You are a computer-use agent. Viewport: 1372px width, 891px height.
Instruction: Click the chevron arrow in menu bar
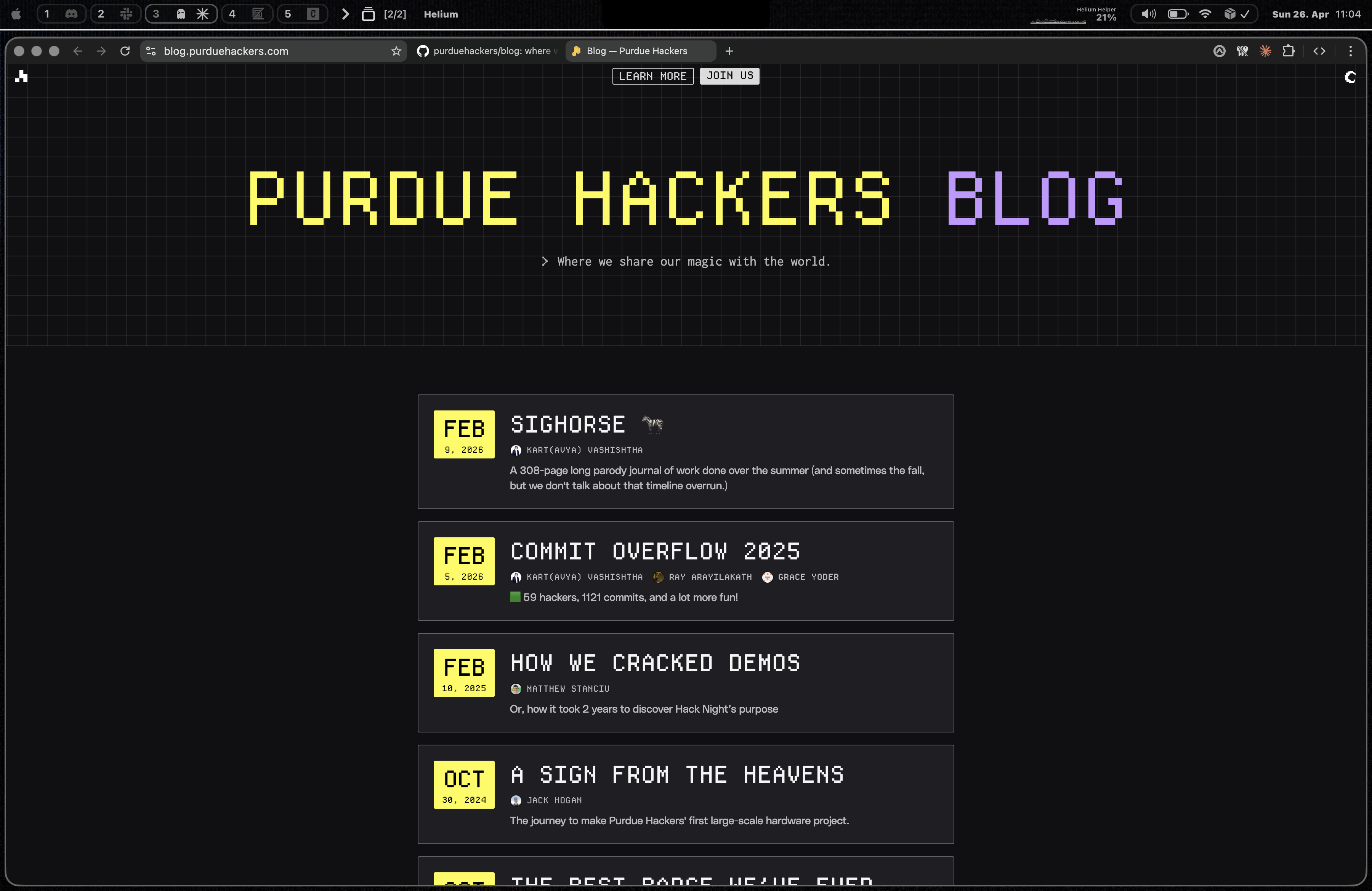click(x=345, y=14)
